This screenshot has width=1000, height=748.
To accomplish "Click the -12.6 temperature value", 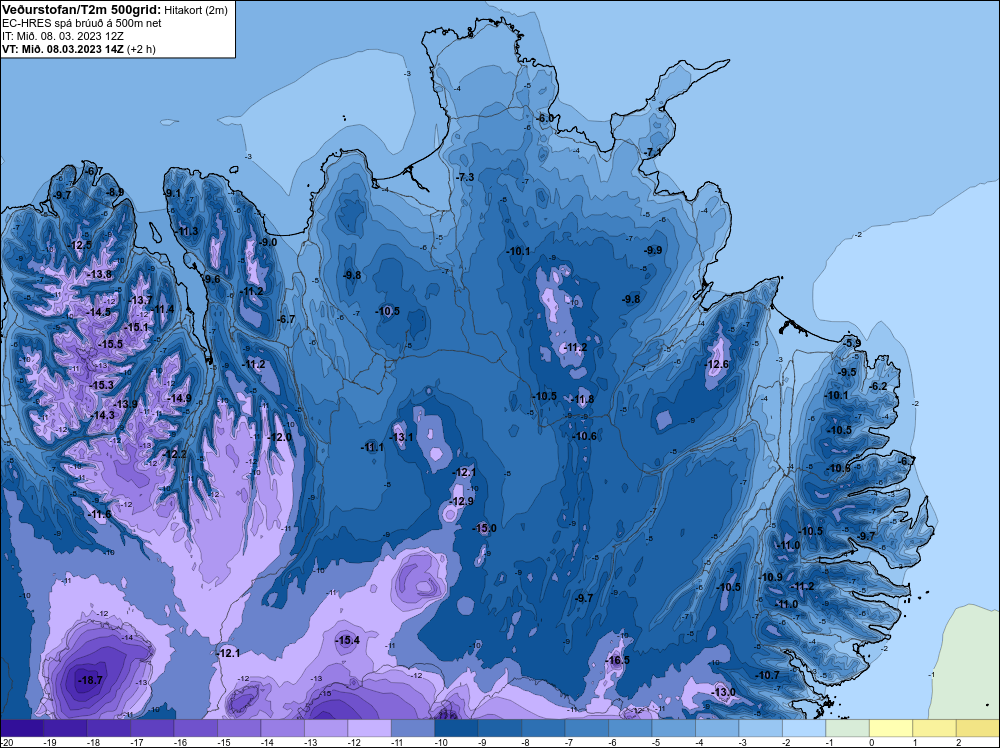I will pos(716,364).
